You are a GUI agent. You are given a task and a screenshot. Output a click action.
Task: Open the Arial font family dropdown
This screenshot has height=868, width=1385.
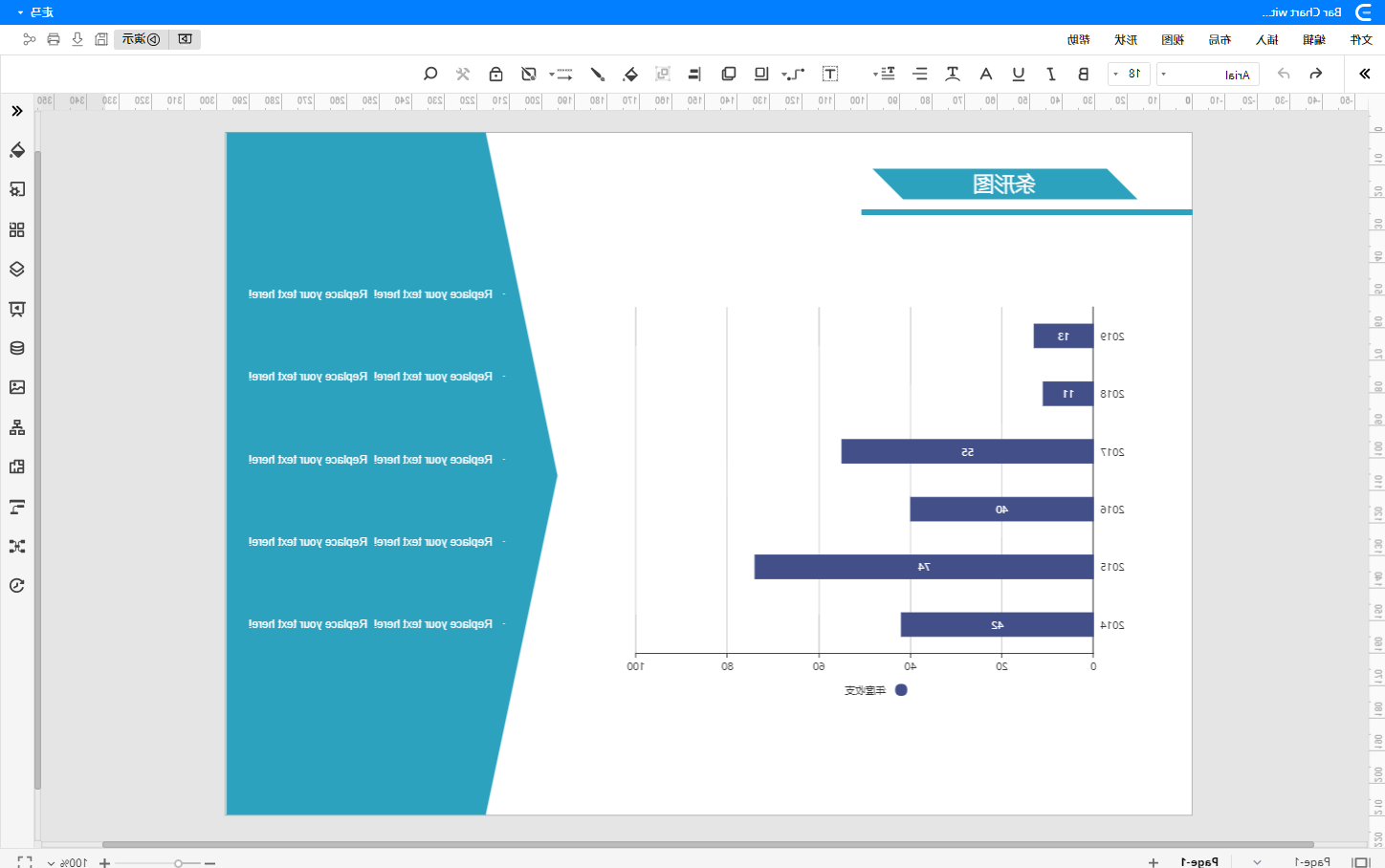coord(1208,75)
